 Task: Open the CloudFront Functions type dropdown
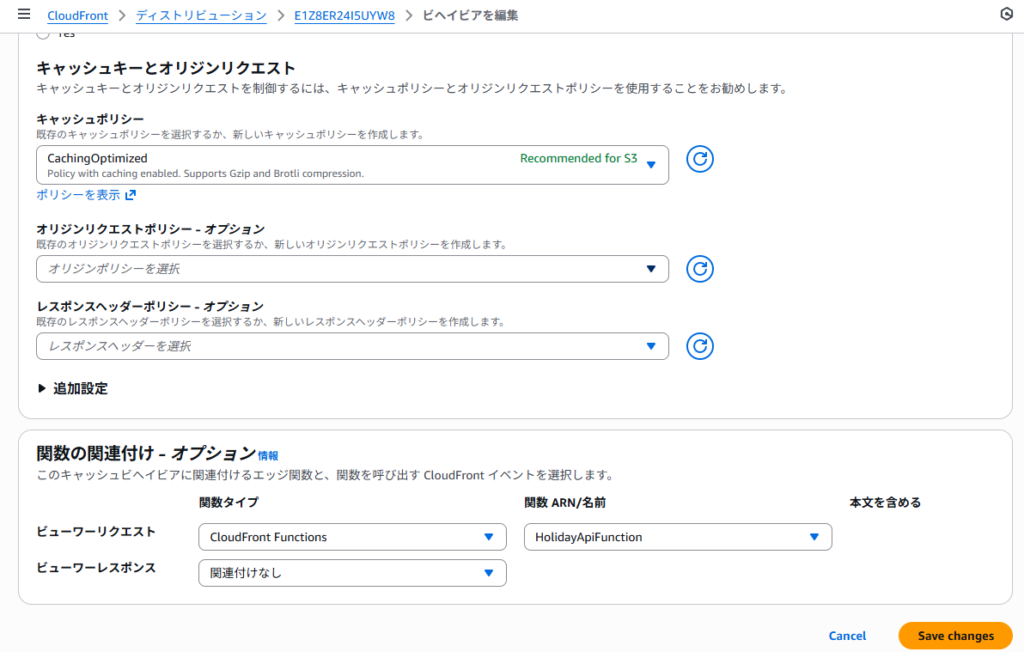click(352, 537)
